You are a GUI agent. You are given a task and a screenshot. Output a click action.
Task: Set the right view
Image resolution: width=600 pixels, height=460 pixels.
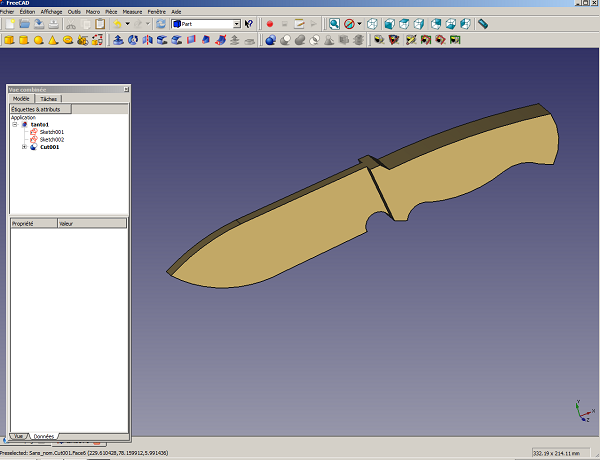coord(419,24)
